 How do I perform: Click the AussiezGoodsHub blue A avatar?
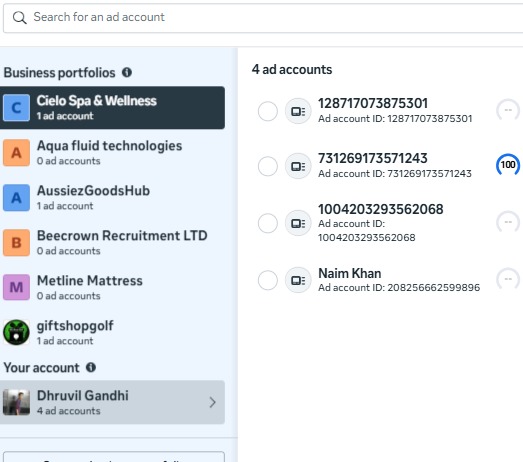click(16, 197)
